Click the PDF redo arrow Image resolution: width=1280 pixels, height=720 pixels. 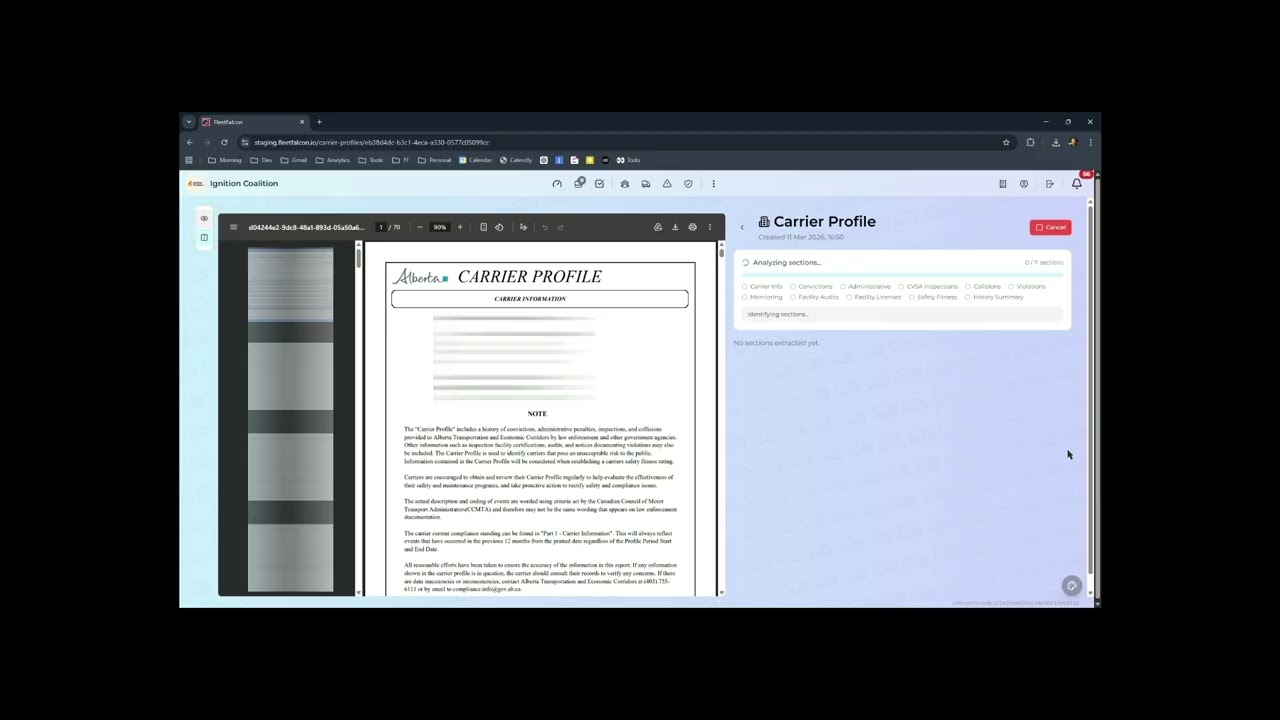[x=560, y=227]
